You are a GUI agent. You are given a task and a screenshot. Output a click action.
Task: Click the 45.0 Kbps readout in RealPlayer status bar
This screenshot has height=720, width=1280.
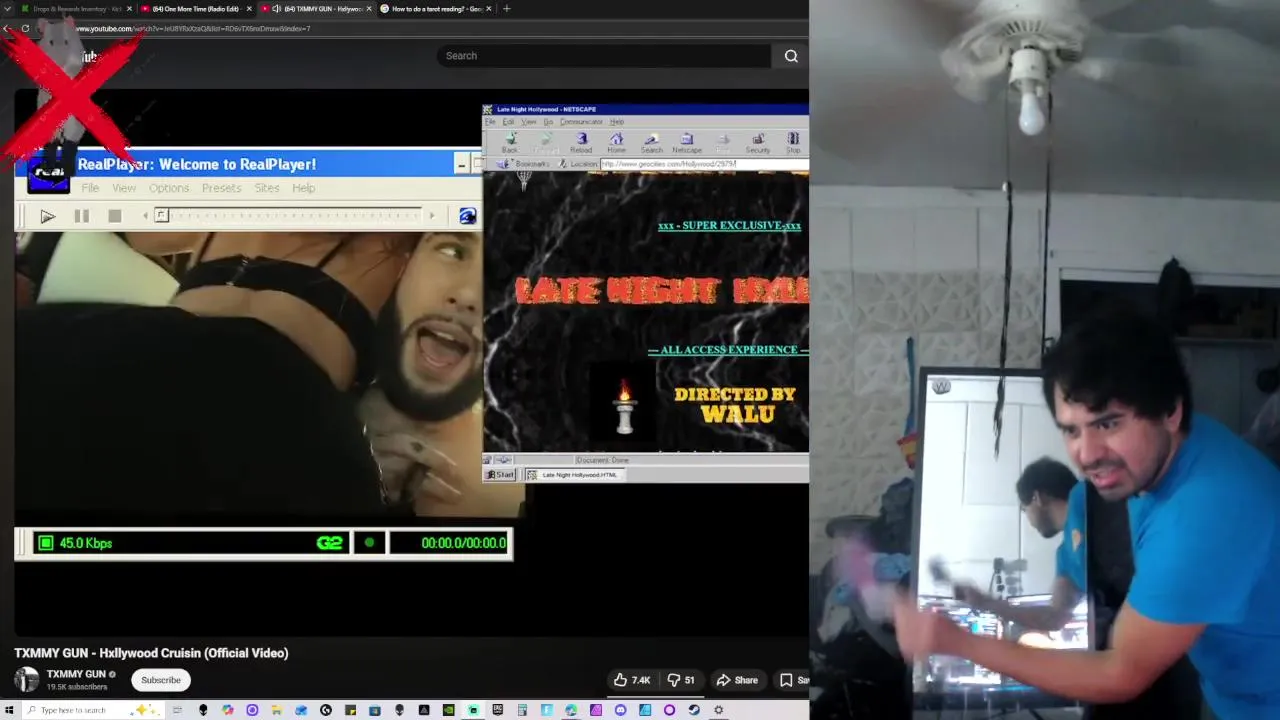pos(86,543)
